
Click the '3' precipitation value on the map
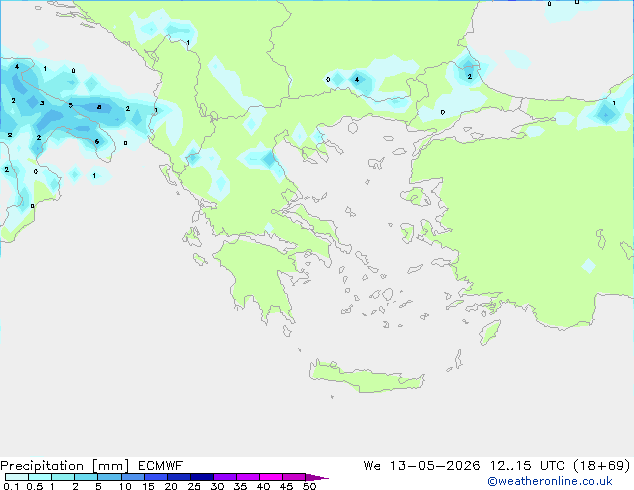[x=42, y=103]
